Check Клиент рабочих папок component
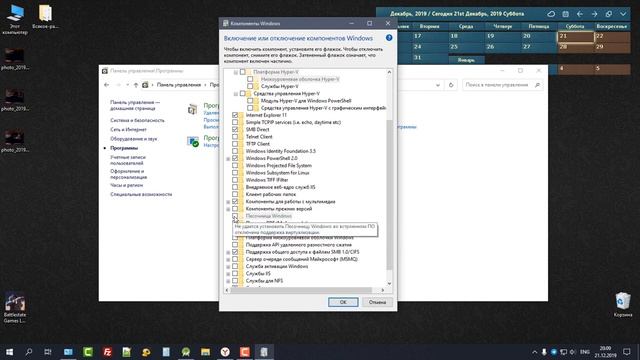Screen dimensions: 640x360 coord(235,194)
